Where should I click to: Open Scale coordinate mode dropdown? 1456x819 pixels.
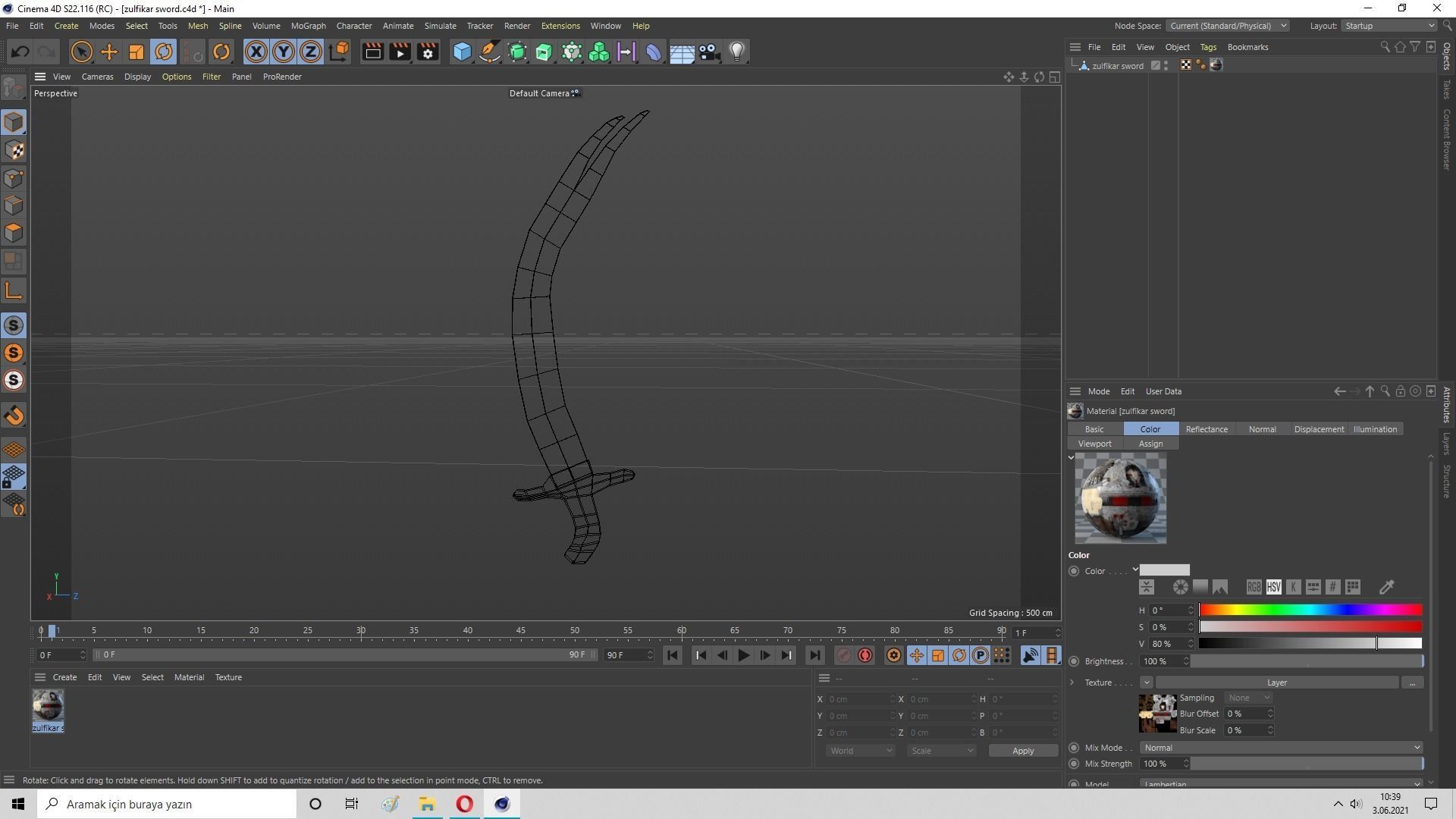pyautogui.click(x=941, y=751)
